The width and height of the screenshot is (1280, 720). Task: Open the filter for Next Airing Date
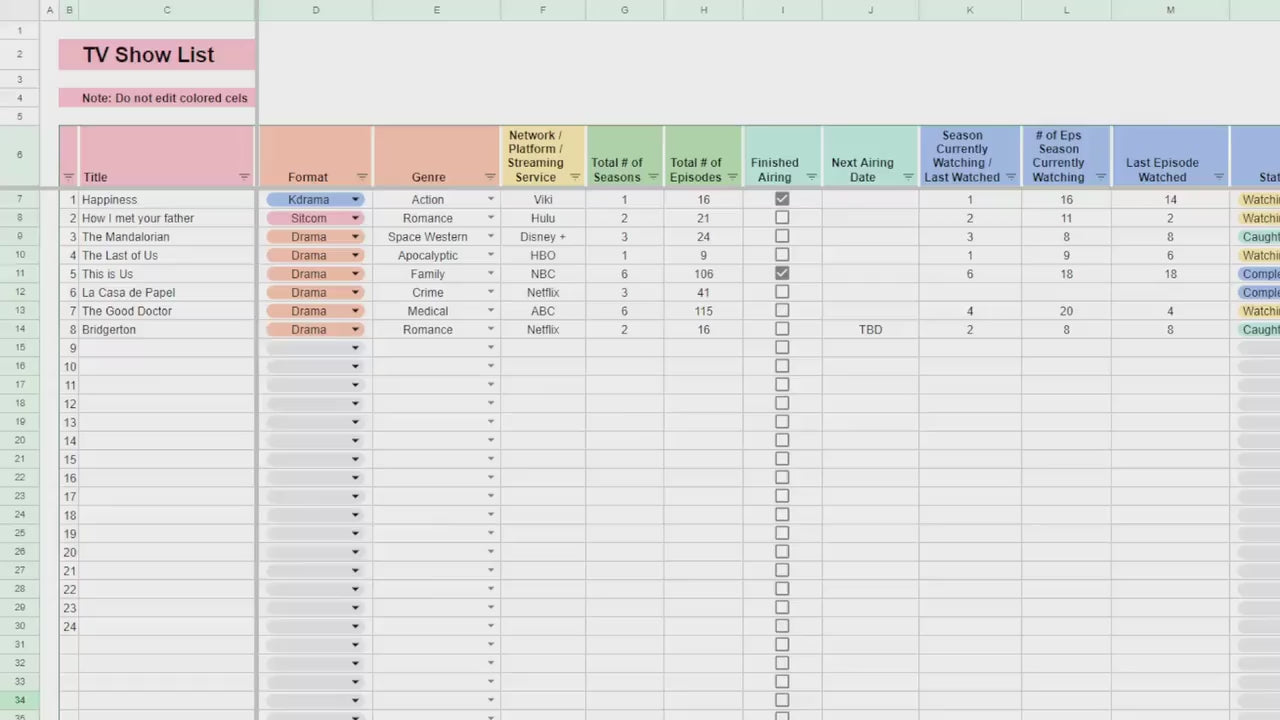point(908,177)
